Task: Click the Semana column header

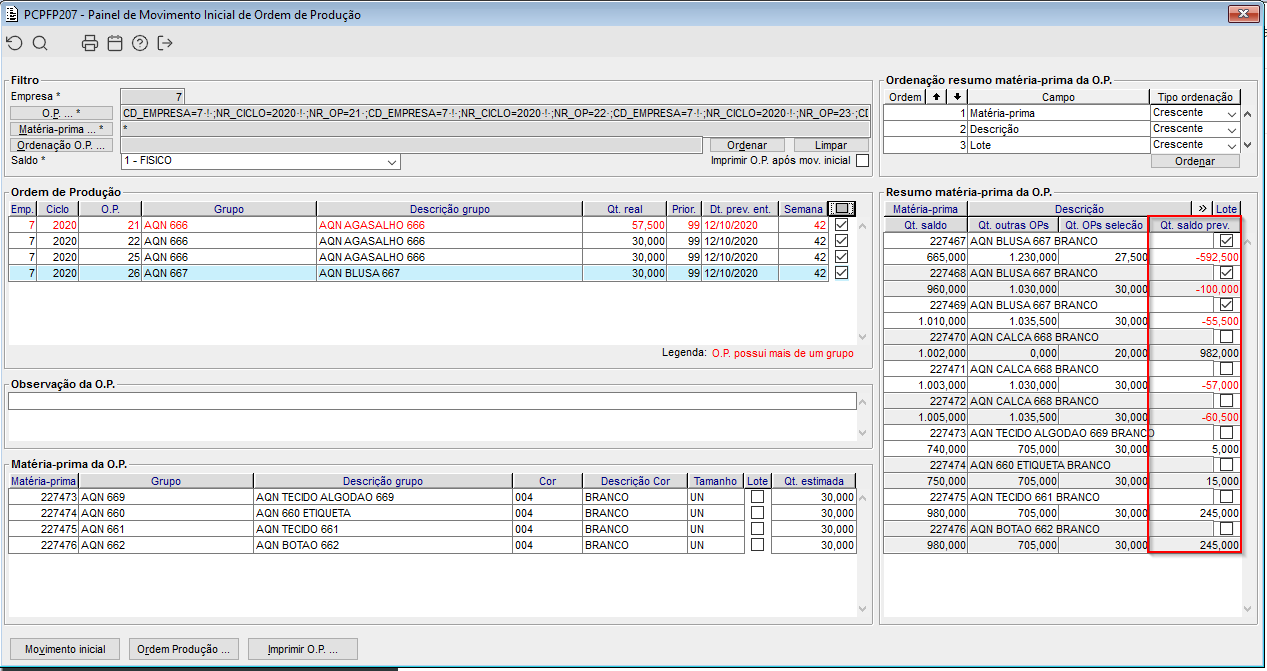Action: click(x=804, y=209)
